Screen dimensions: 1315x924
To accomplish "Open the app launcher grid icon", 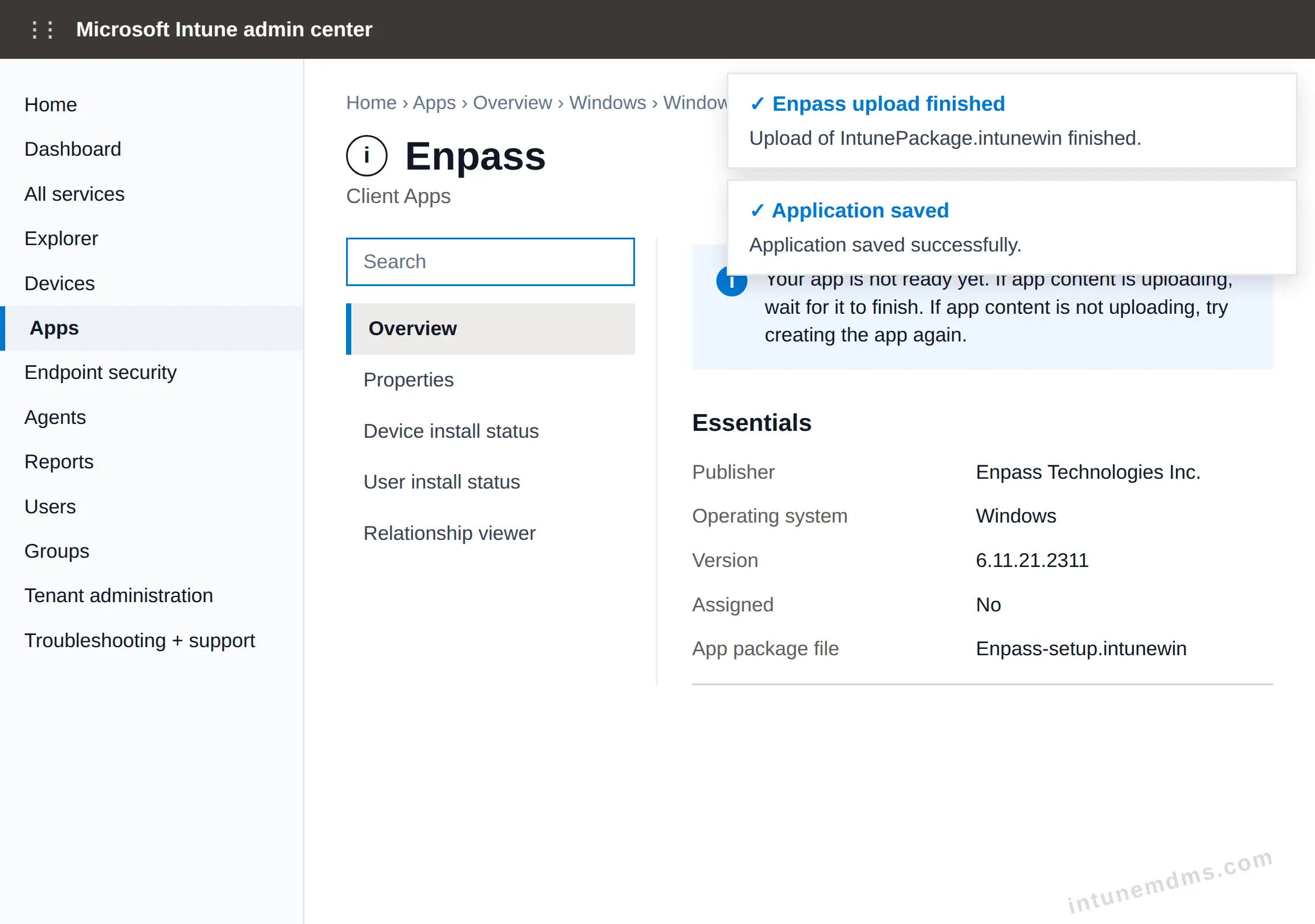I will (x=42, y=29).
